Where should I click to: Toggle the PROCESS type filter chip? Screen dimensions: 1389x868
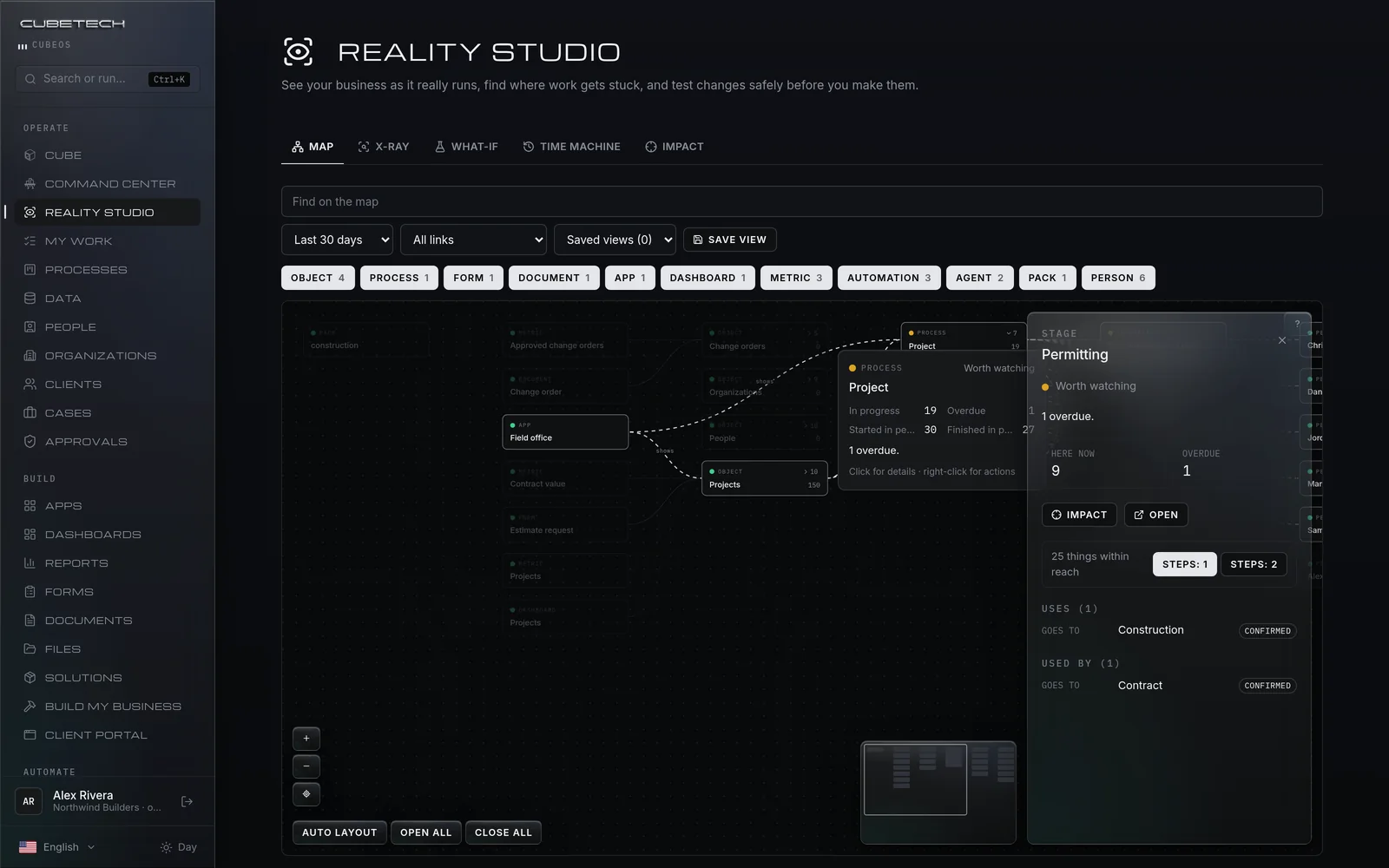[399, 278]
